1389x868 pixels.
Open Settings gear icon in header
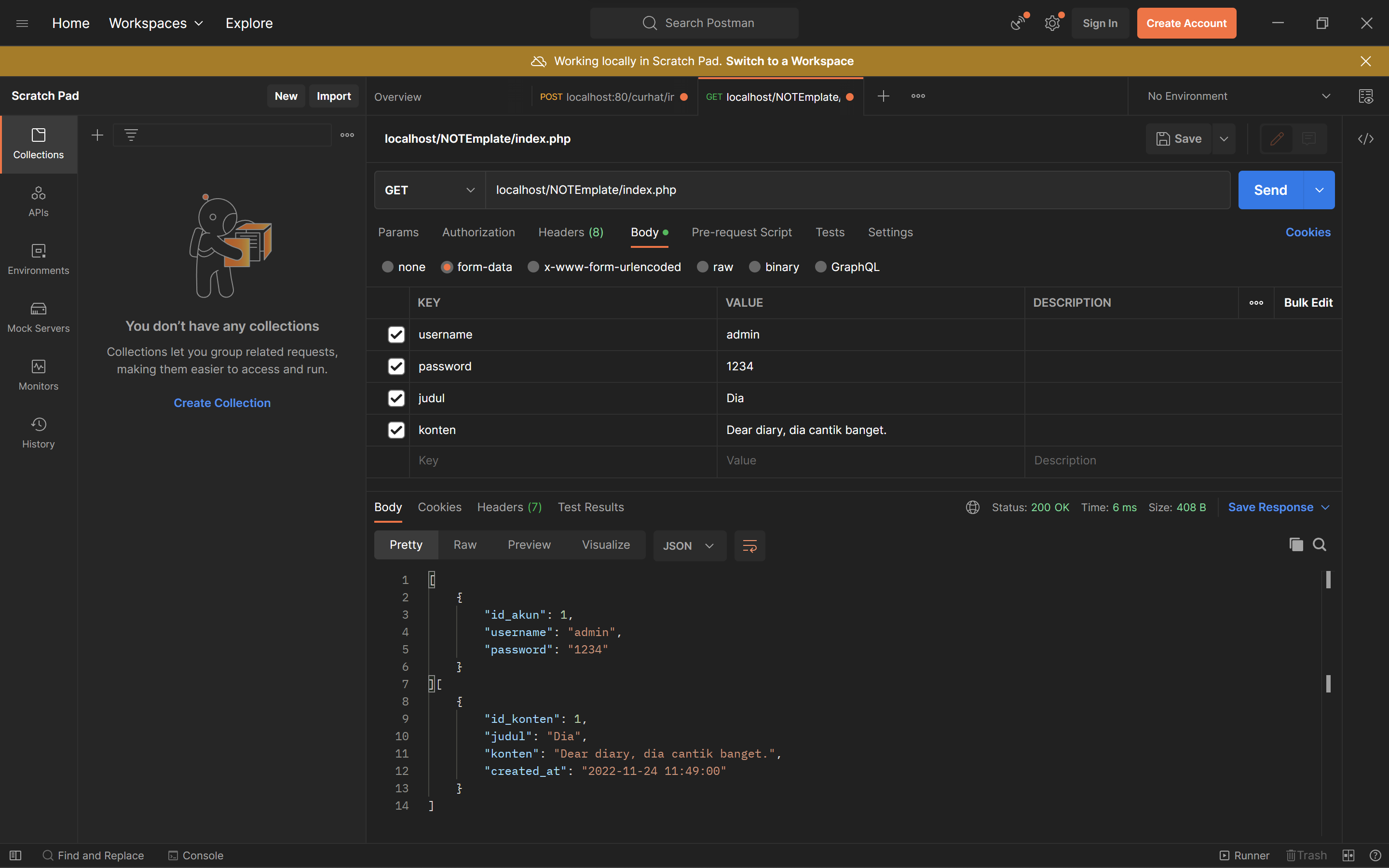coord(1051,24)
